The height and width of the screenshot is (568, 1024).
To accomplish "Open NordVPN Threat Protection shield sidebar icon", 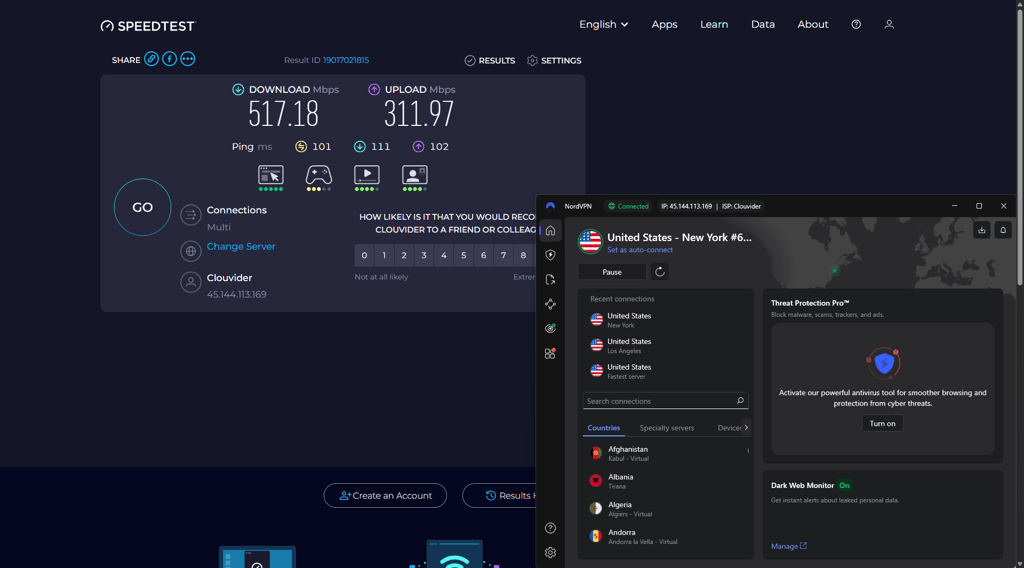I will (551, 255).
